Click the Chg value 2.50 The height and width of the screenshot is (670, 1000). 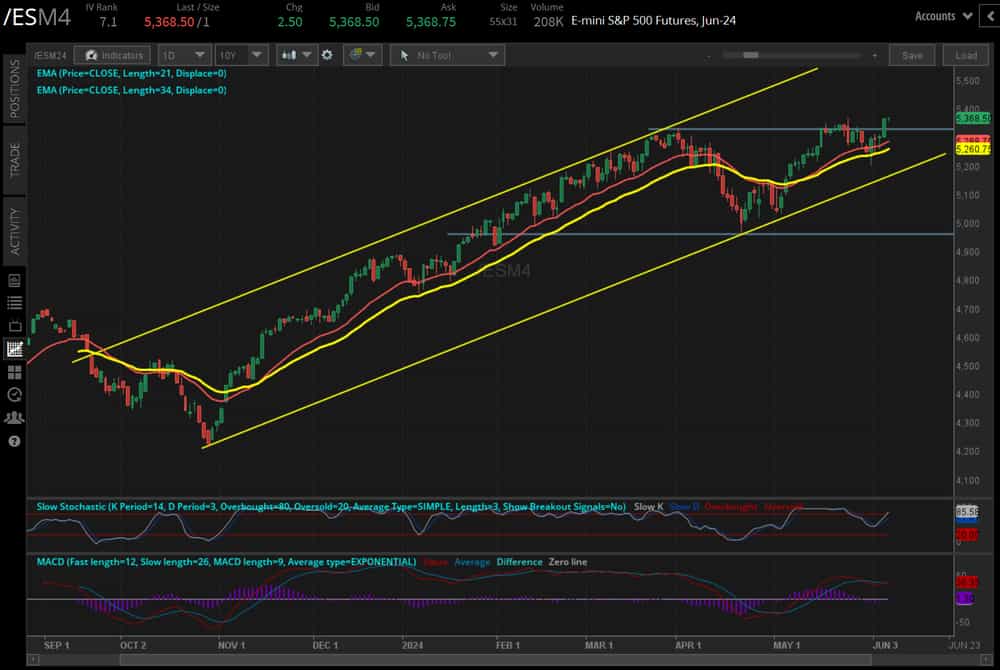click(290, 22)
